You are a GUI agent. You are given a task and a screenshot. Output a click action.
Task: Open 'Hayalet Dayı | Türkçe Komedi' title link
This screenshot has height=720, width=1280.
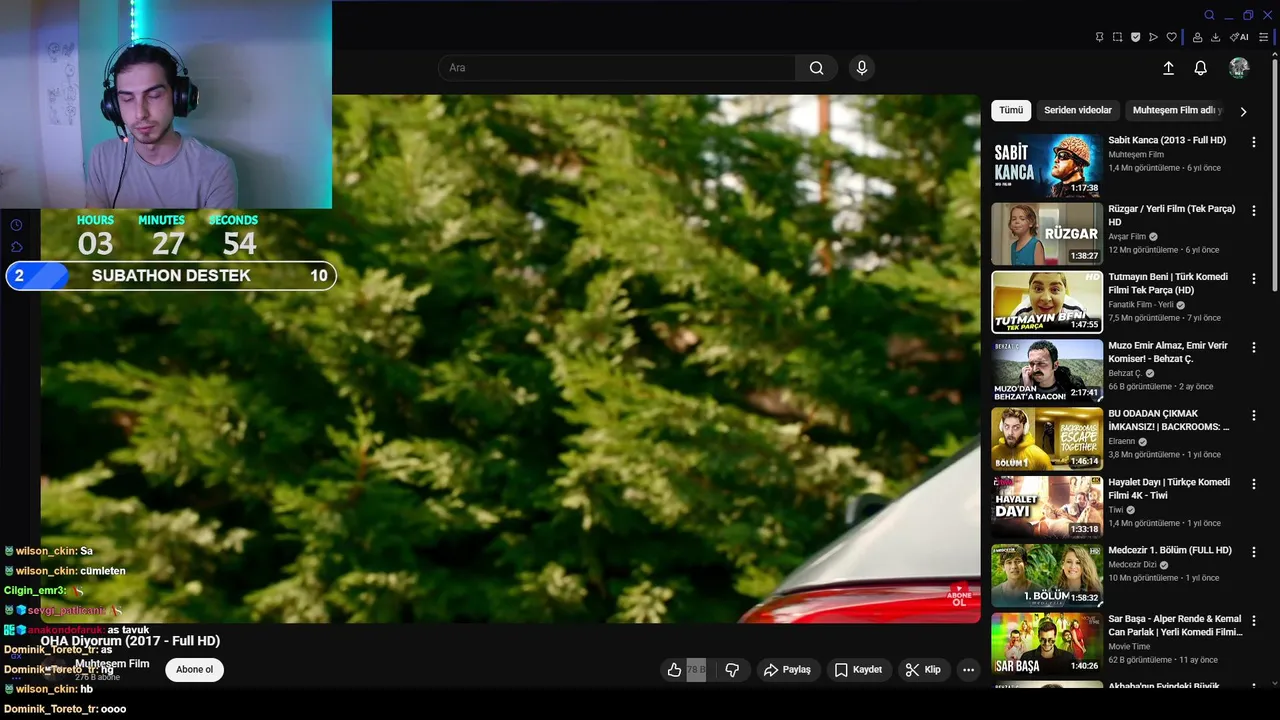[x=1169, y=488]
